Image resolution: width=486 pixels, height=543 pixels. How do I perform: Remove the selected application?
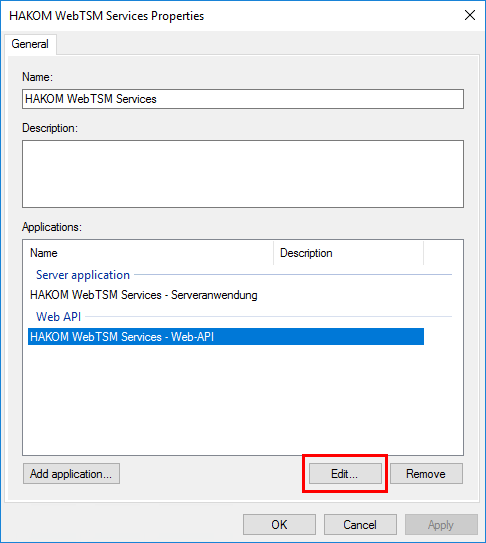point(426,474)
